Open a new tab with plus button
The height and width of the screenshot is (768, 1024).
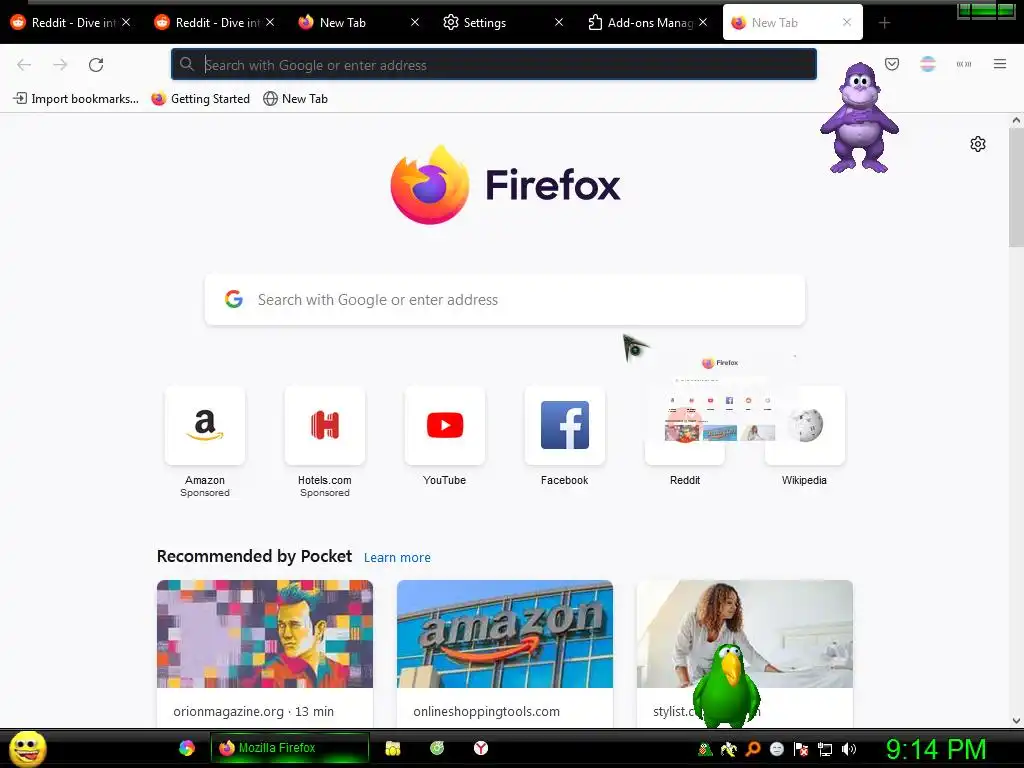click(x=884, y=23)
